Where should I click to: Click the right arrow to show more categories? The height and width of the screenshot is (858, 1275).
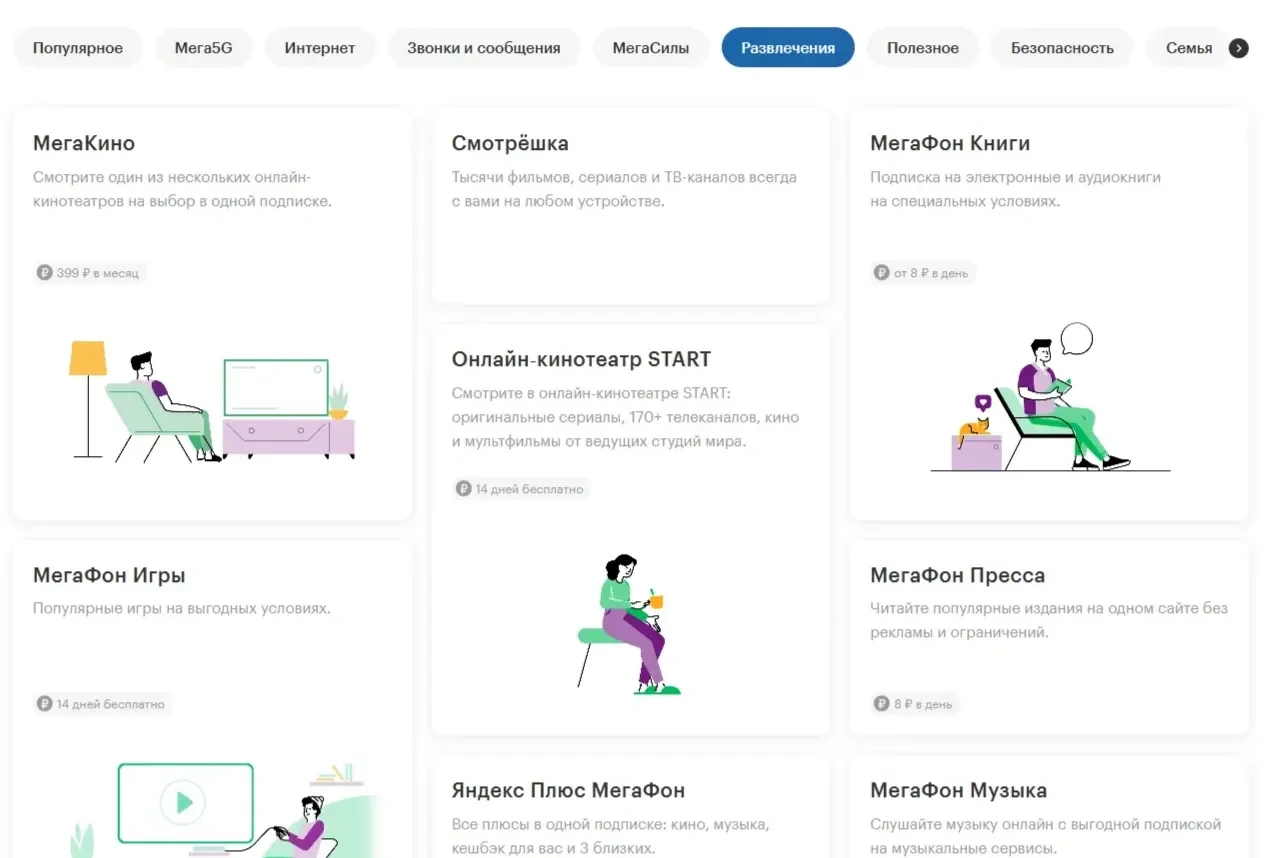click(1239, 48)
